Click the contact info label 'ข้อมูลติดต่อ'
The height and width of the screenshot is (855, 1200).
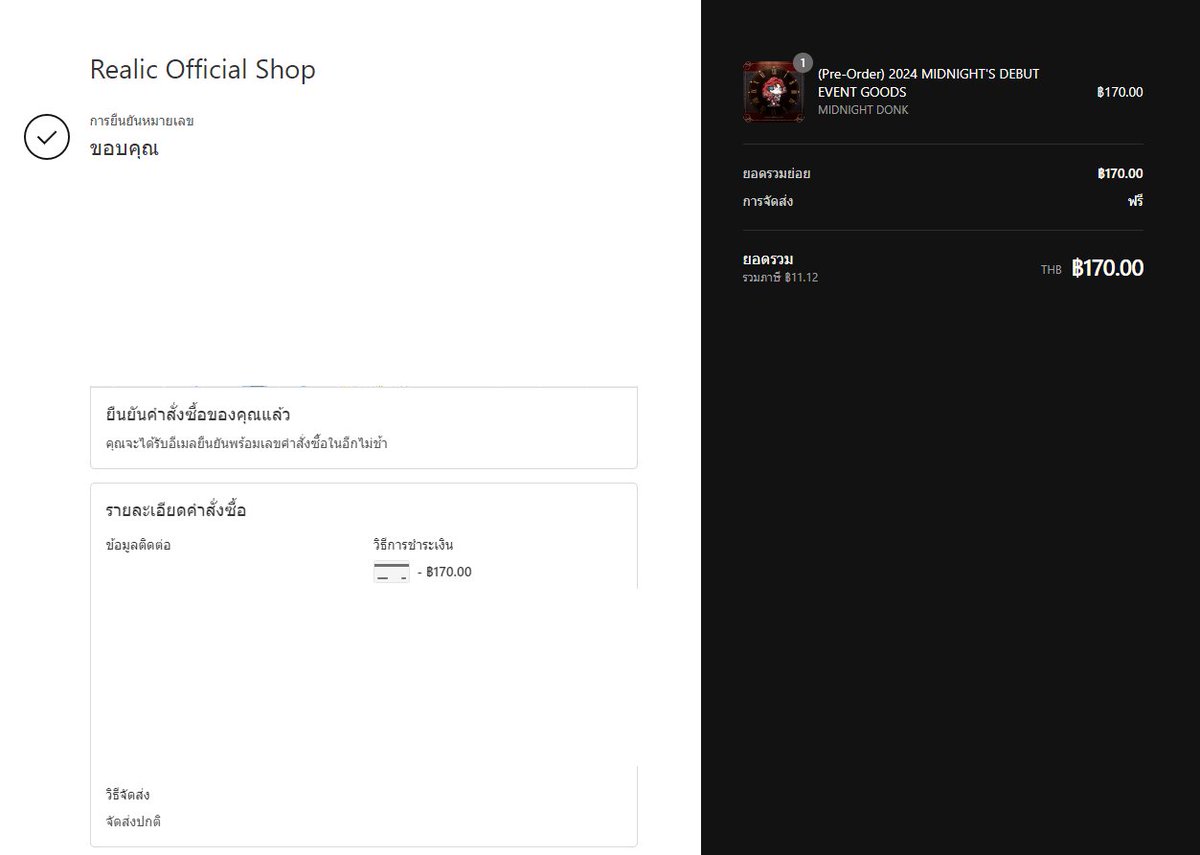(138, 546)
